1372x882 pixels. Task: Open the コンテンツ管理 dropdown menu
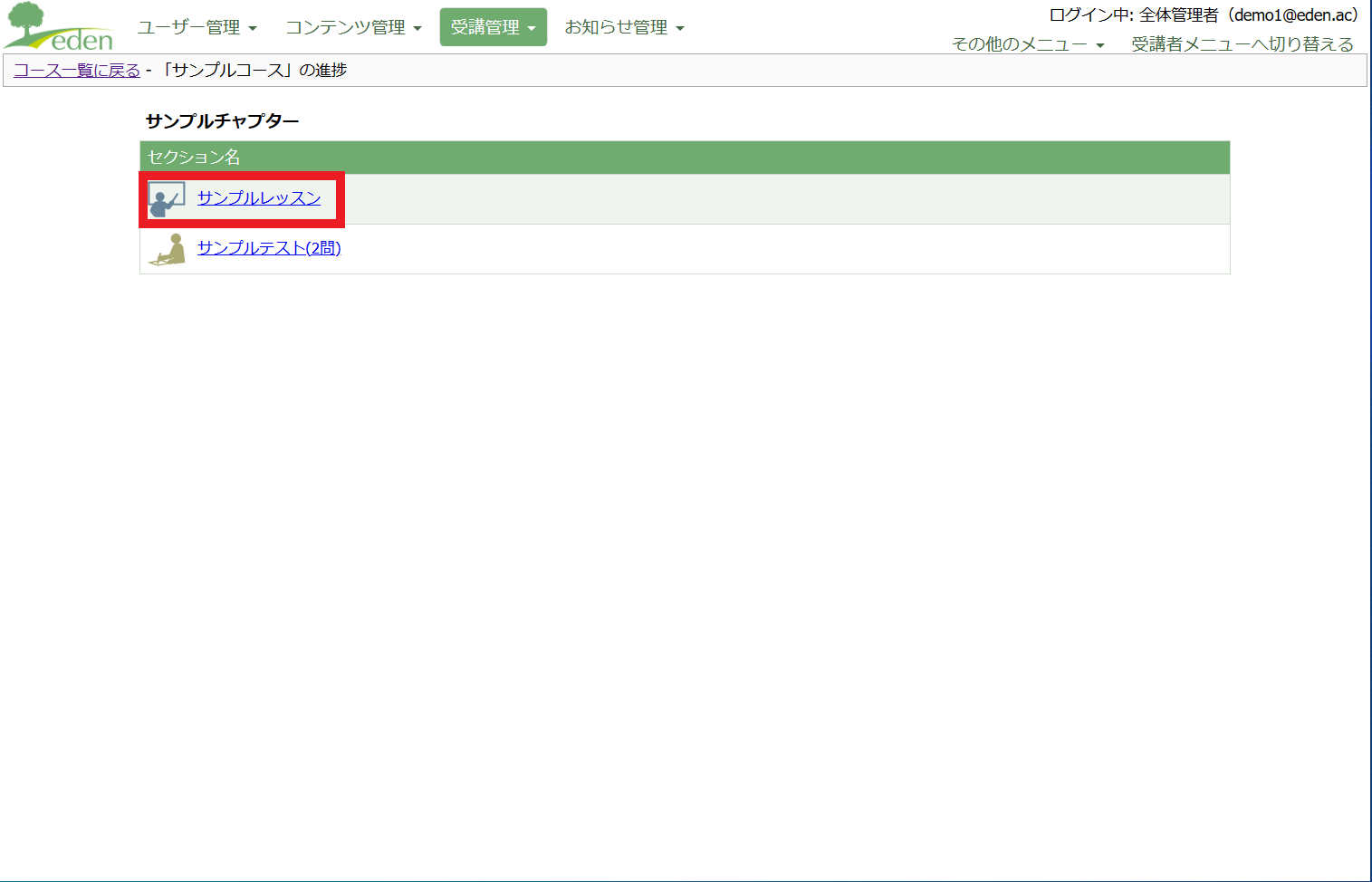(354, 27)
